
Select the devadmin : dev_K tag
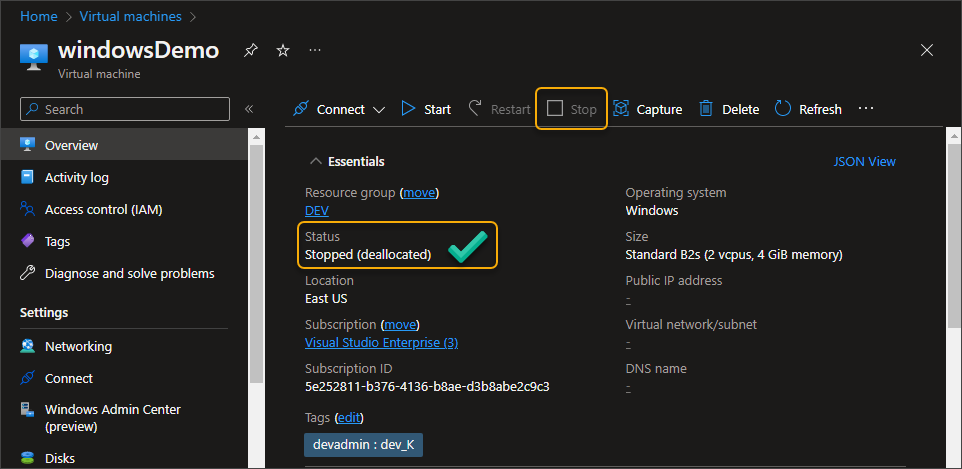tap(363, 445)
